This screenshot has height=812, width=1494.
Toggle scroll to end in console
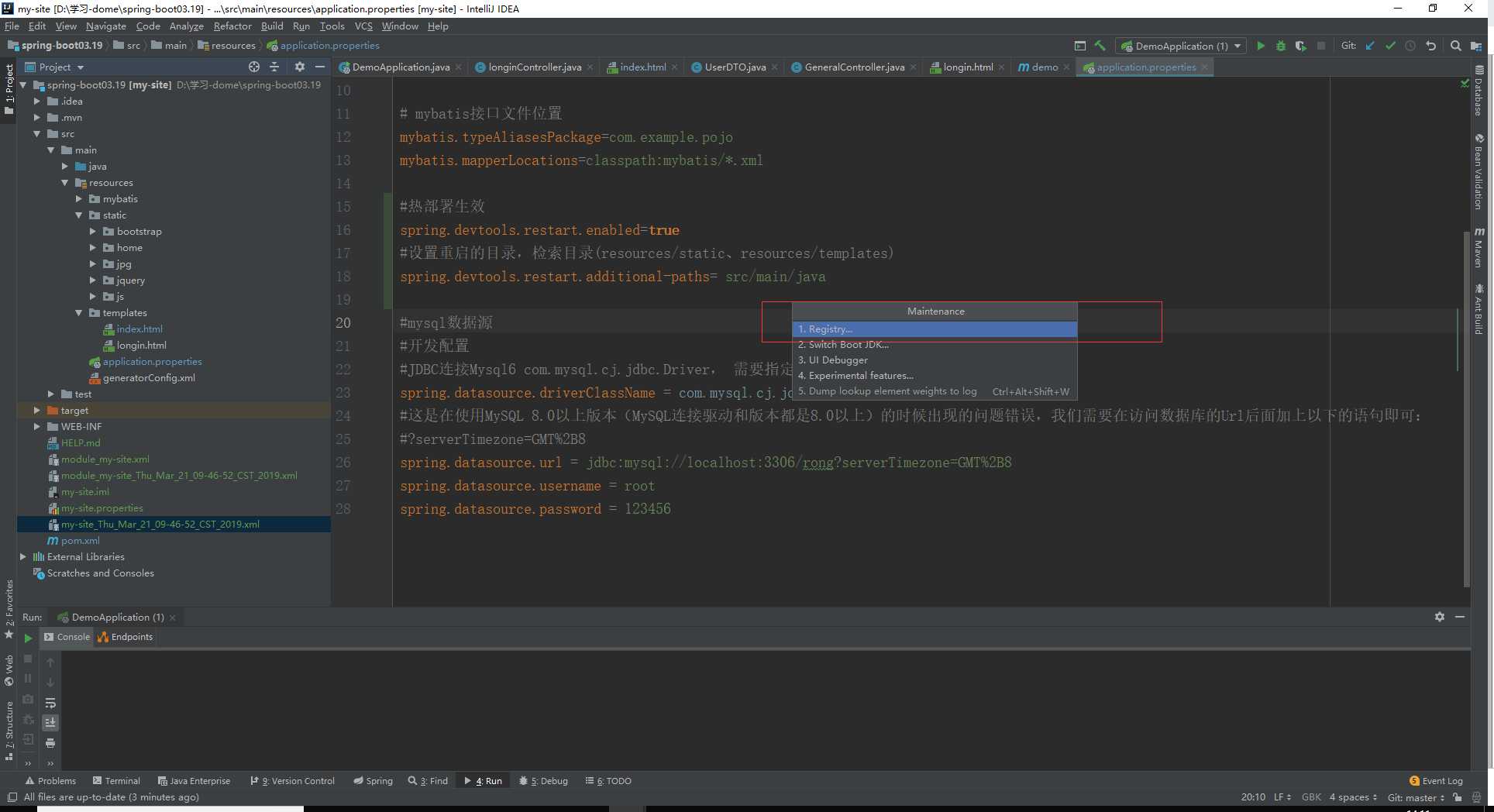click(x=50, y=722)
